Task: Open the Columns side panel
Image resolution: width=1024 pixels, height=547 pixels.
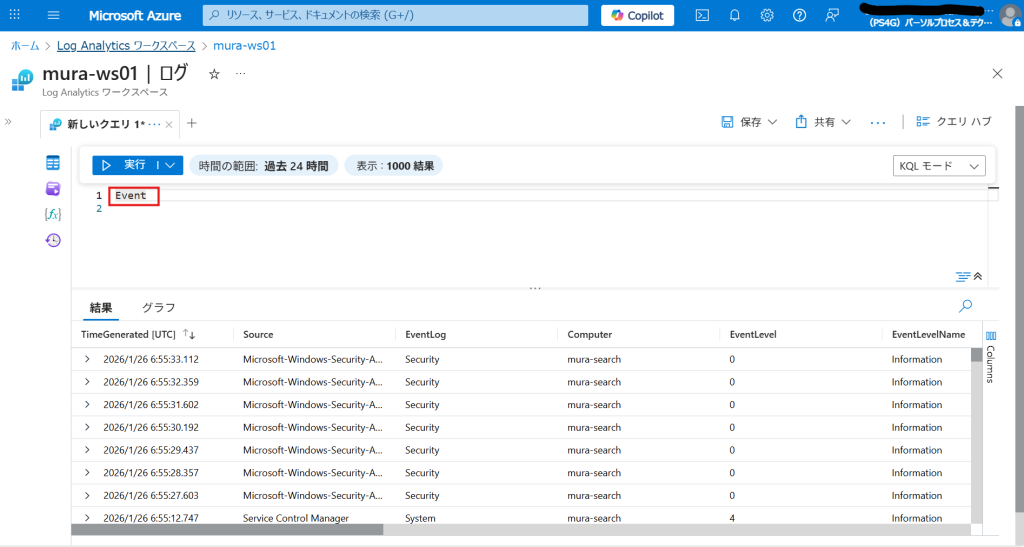Action: coord(991,357)
